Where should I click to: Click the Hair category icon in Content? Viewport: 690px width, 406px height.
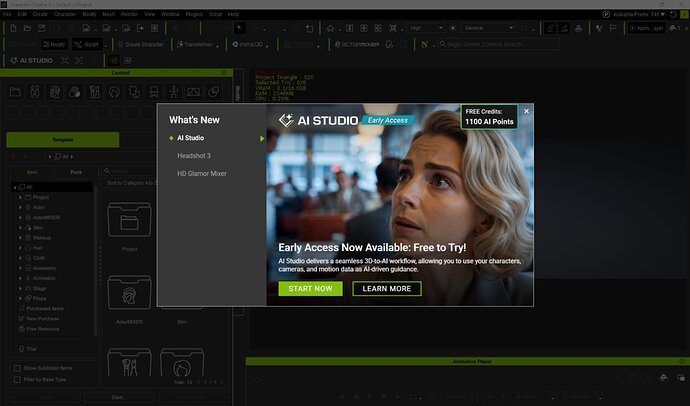coord(114,92)
